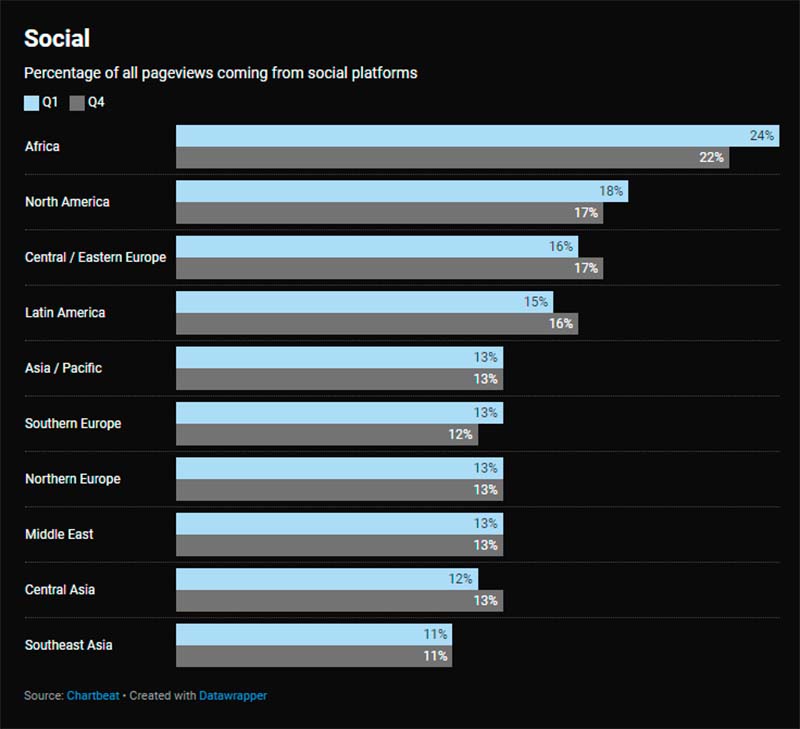Click the Chartbeat source link

[92, 695]
